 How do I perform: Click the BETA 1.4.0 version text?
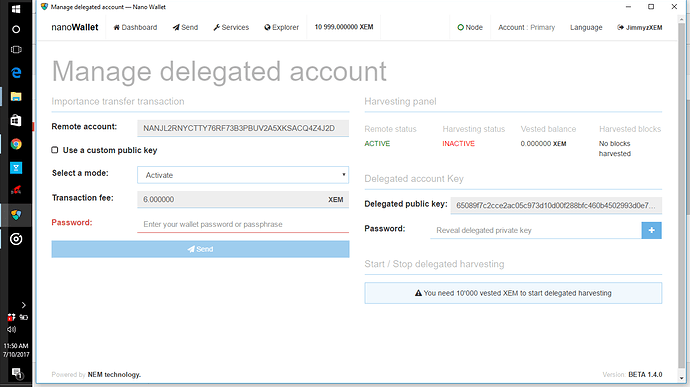coord(645,375)
